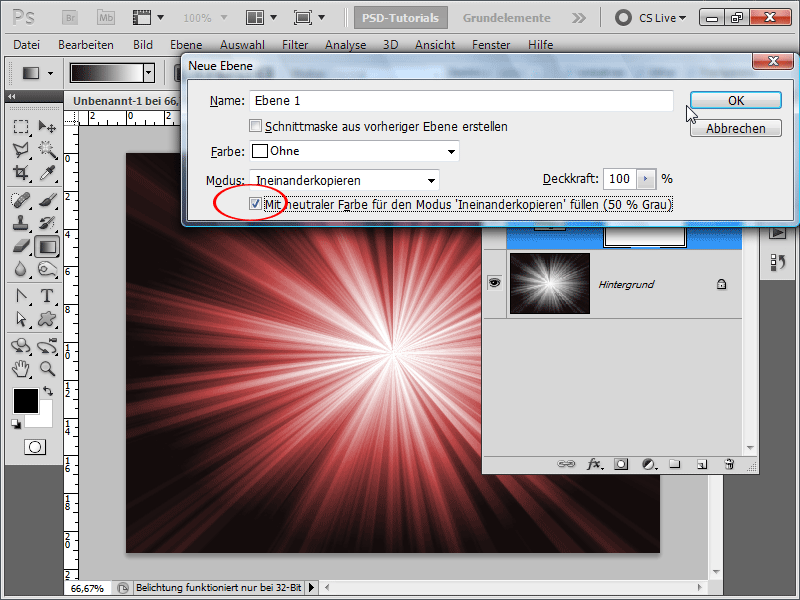
Task: Launch Mini Bridge from application bar
Action: click(x=106, y=18)
